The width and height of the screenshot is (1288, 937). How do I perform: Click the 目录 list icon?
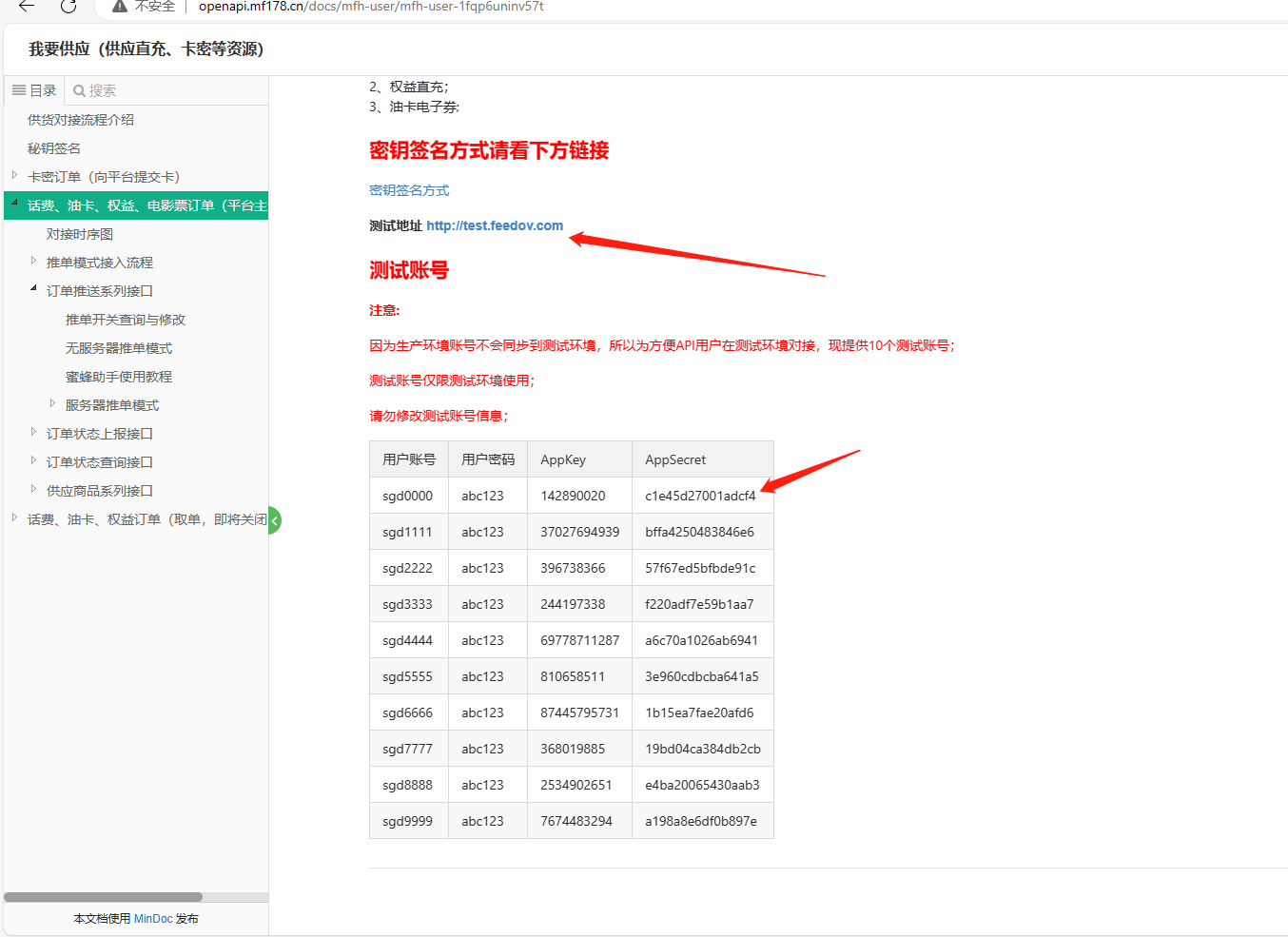pos(19,90)
